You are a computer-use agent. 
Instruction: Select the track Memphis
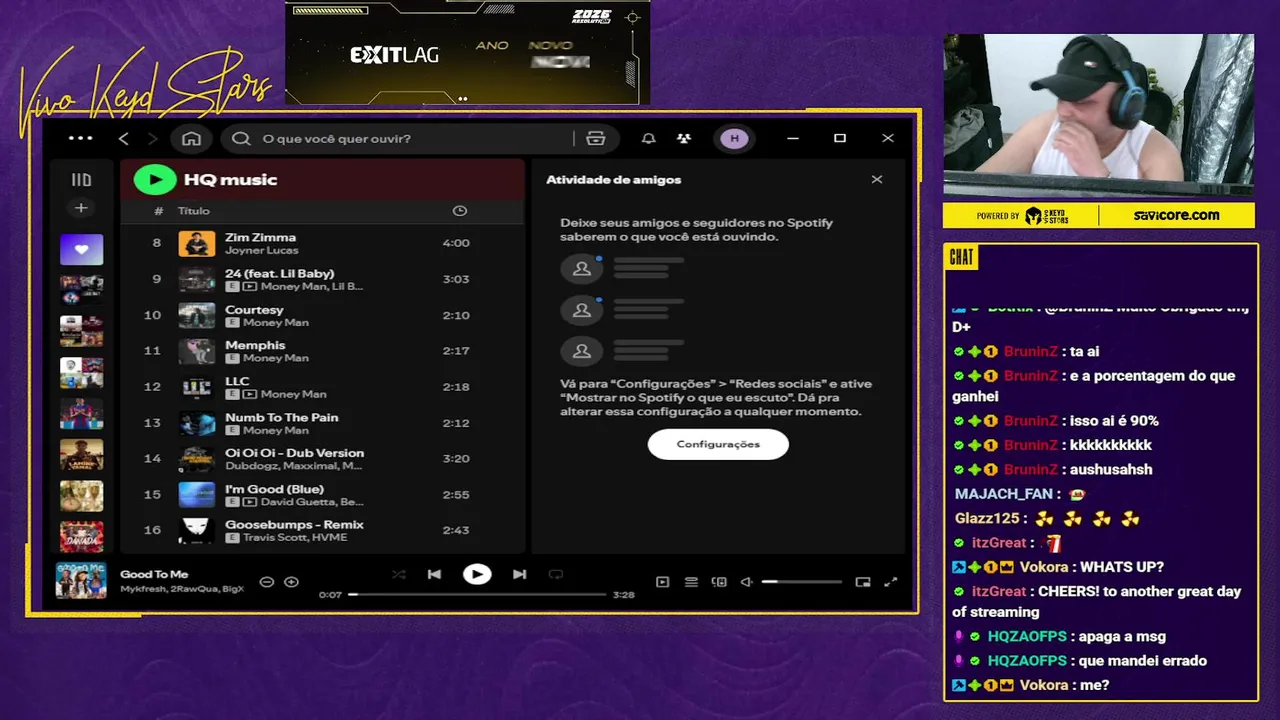(322, 351)
